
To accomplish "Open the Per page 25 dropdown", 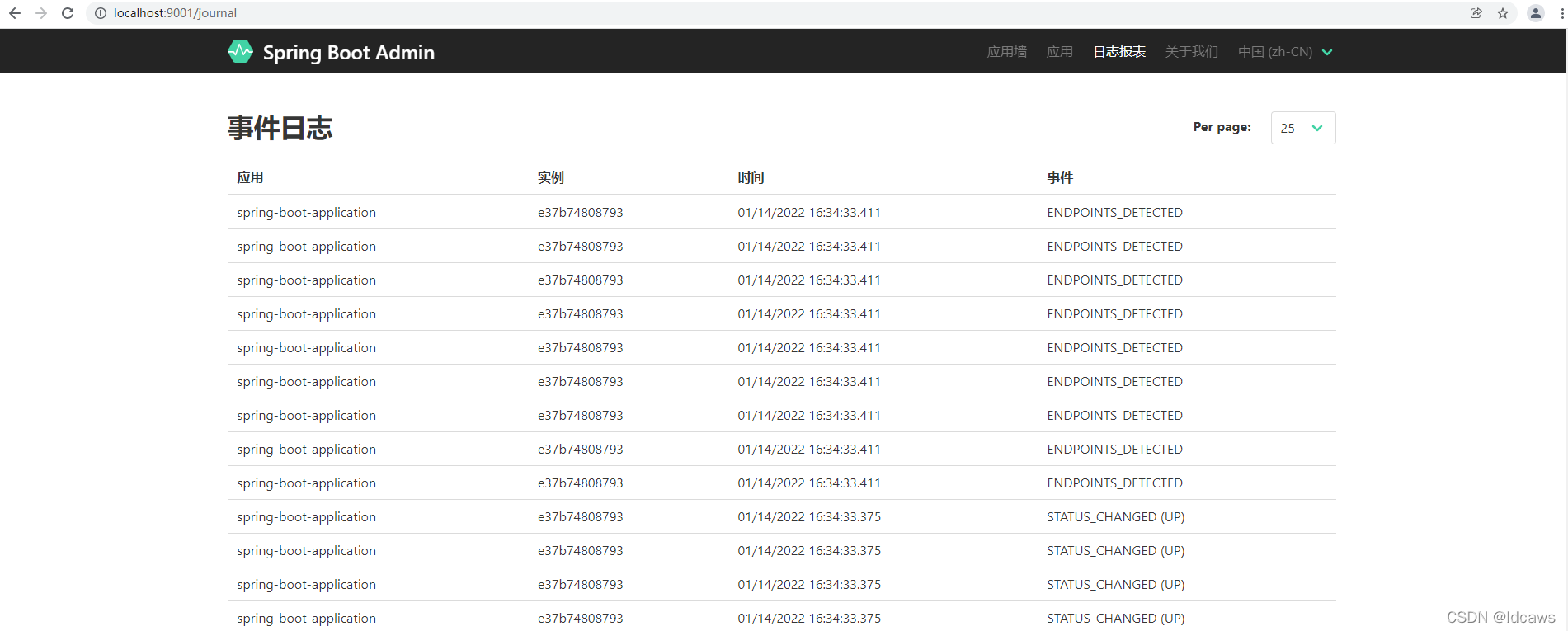I will pyautogui.click(x=1303, y=128).
